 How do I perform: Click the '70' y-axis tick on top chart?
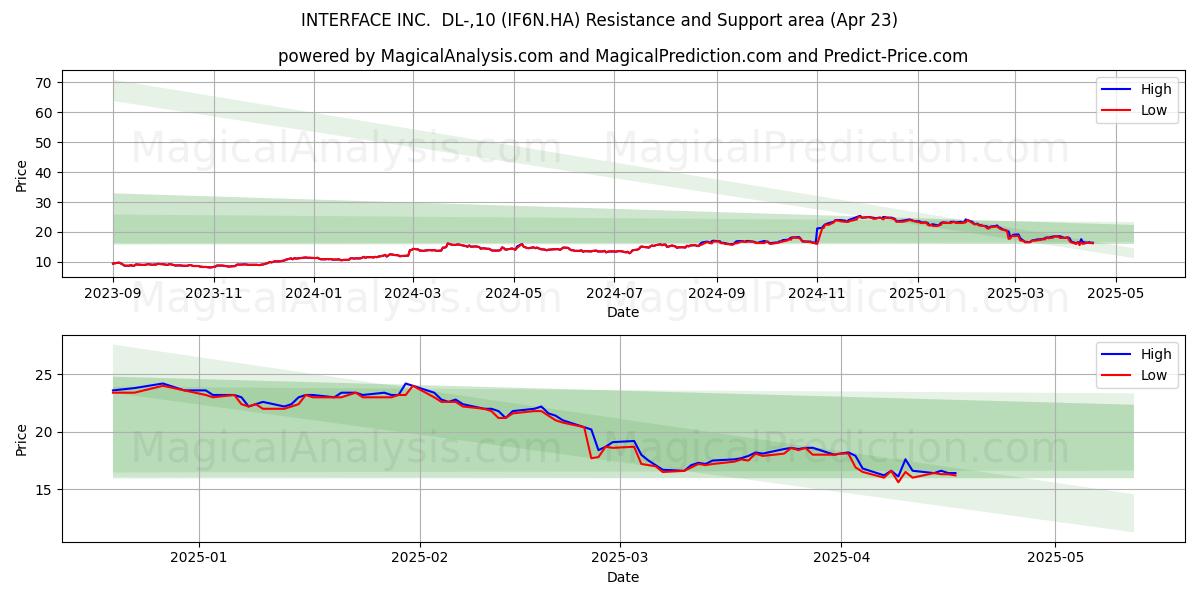pos(46,83)
